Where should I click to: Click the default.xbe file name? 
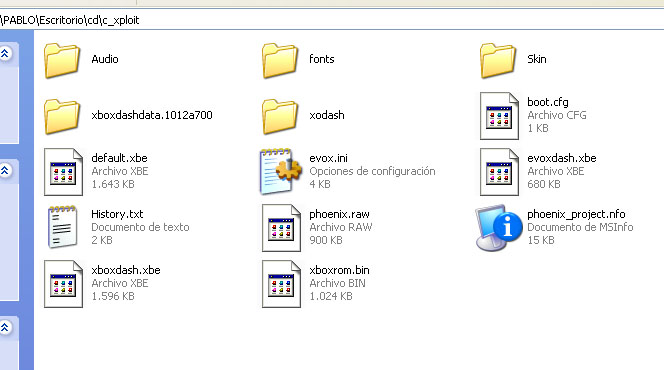[x=119, y=158]
